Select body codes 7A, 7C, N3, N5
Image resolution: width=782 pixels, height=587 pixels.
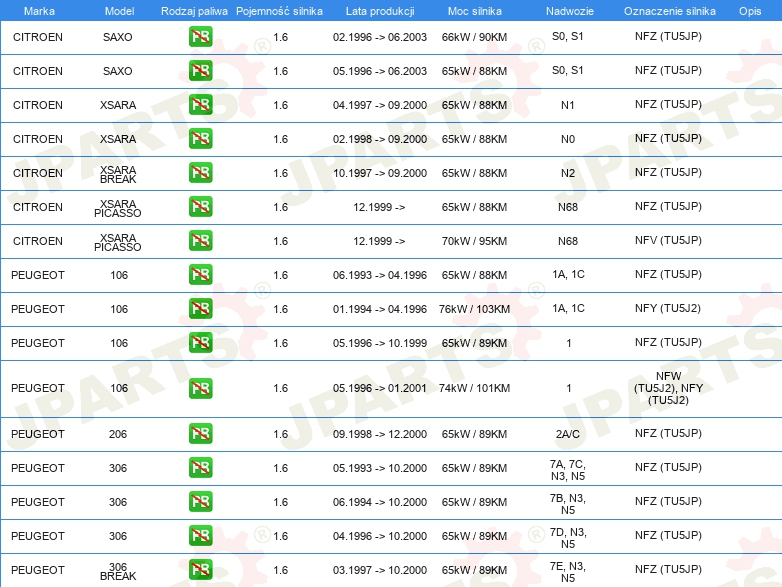(x=568, y=470)
